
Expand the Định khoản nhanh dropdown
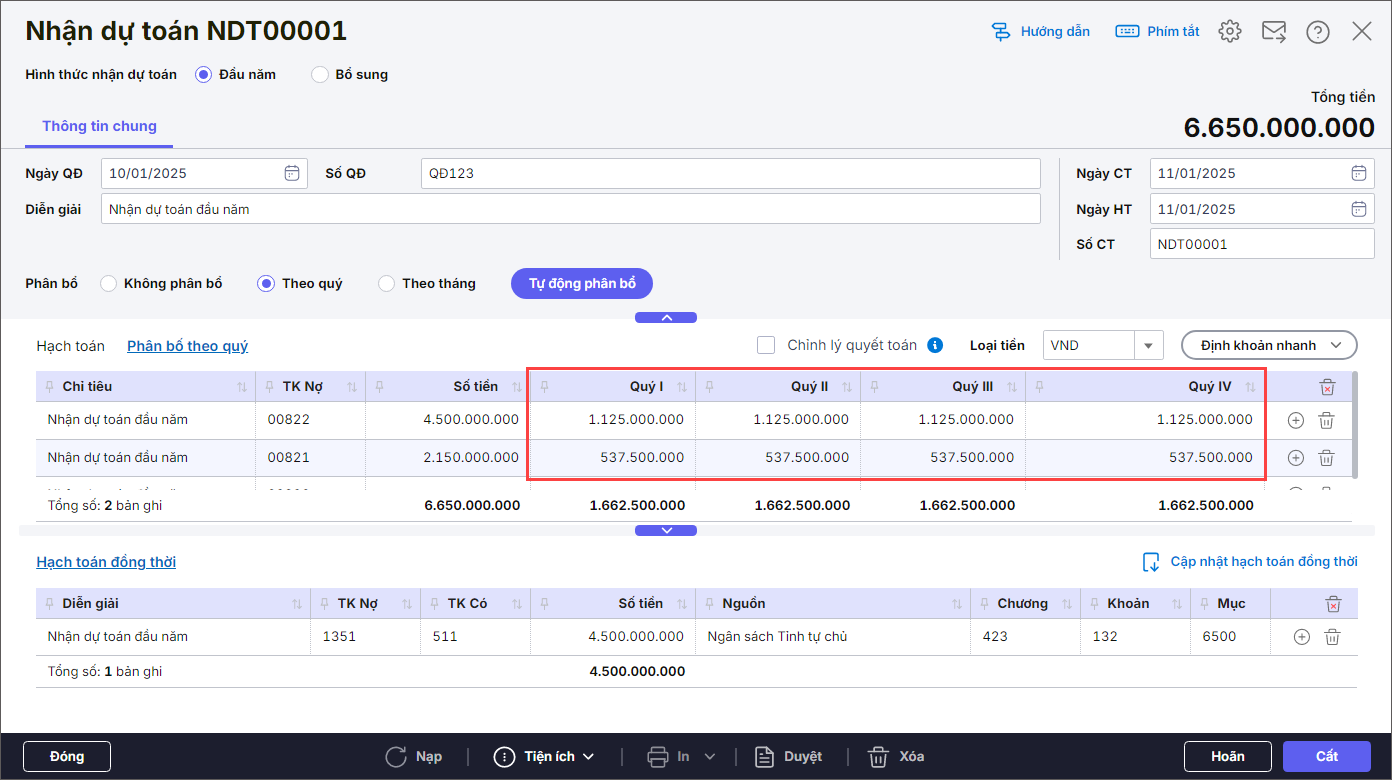click(x=1269, y=345)
